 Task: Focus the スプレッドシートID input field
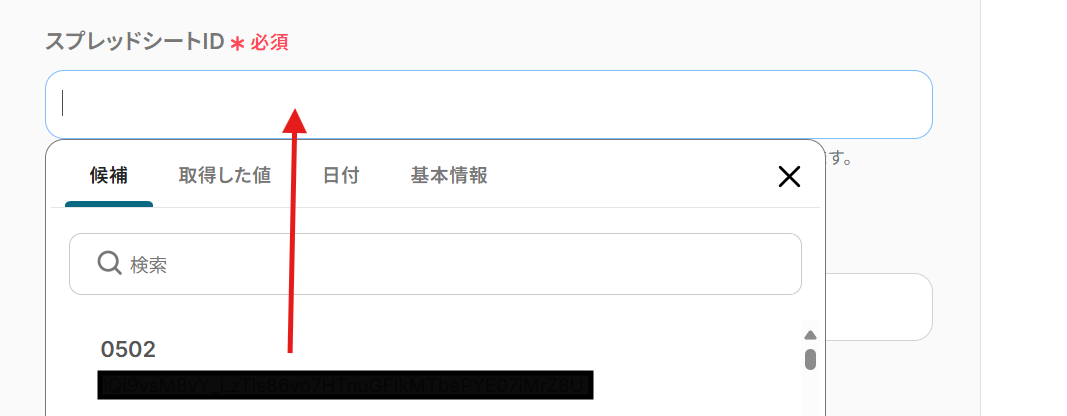click(489, 105)
